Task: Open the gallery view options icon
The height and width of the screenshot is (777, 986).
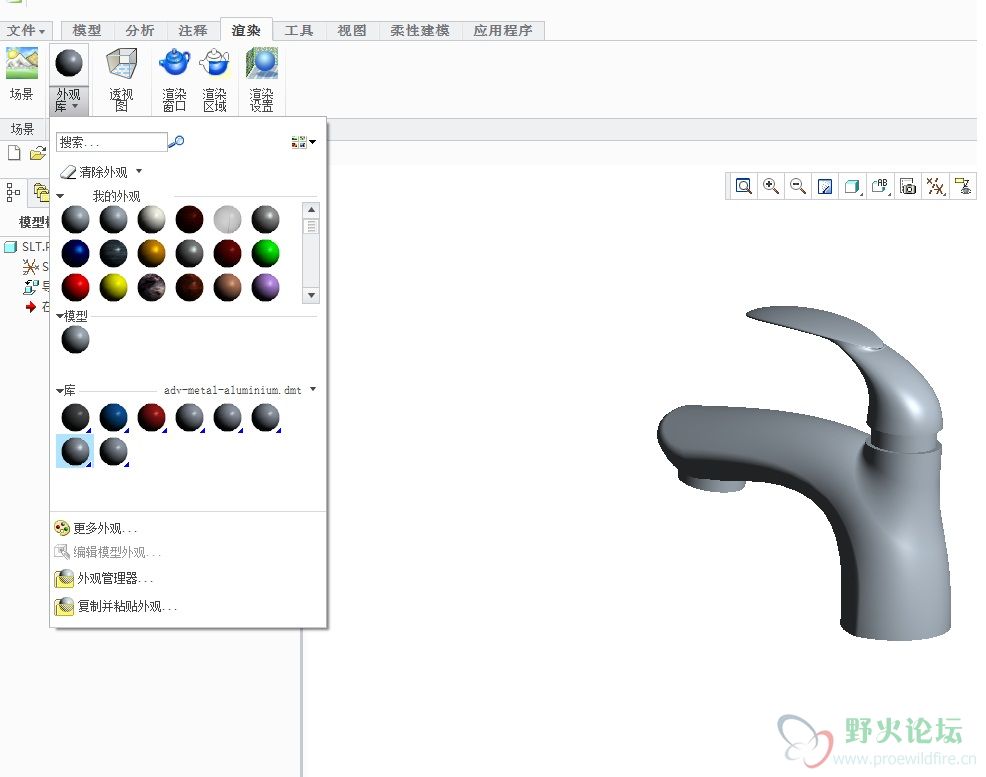Action: (303, 142)
